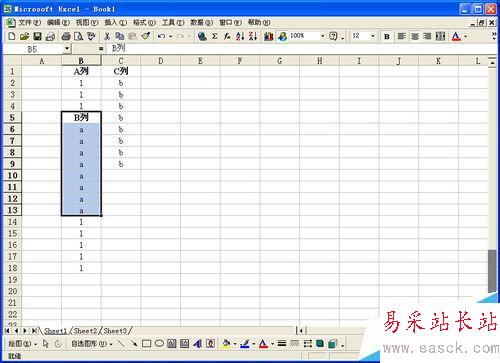The height and width of the screenshot is (363, 500).
Task: Select the Rectangle drawing tool
Action: tap(146, 343)
